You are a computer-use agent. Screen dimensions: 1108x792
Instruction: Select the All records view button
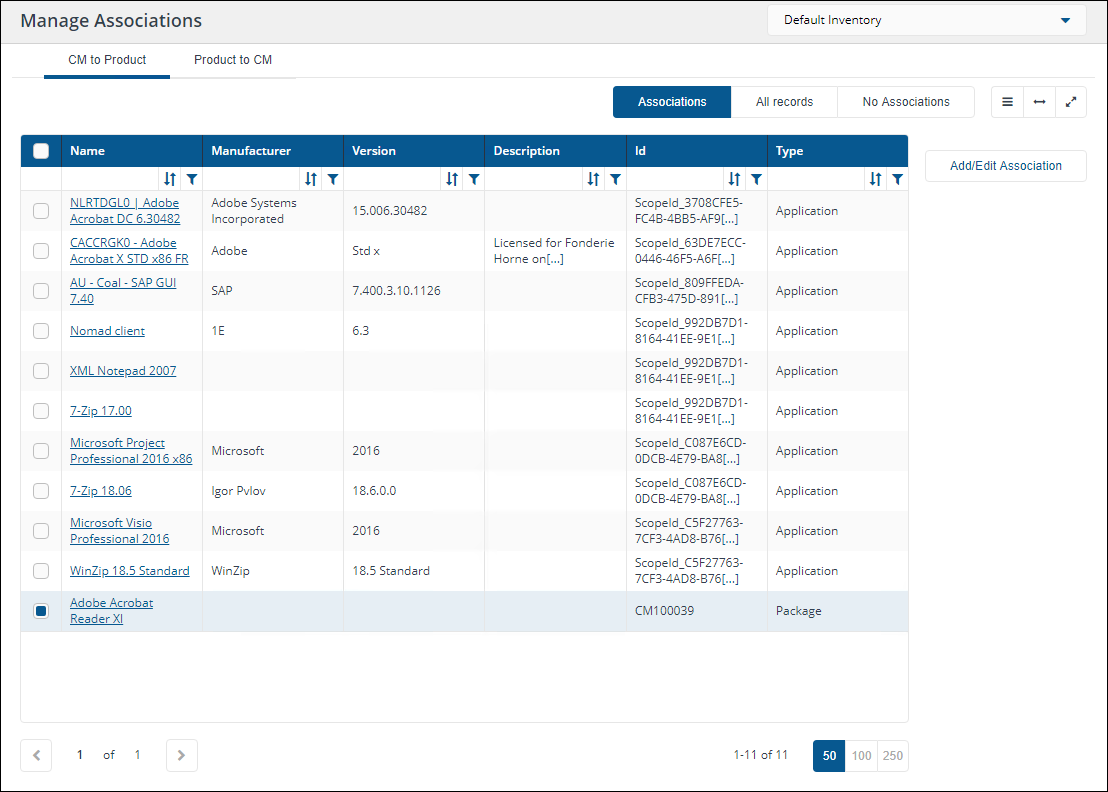tap(784, 102)
